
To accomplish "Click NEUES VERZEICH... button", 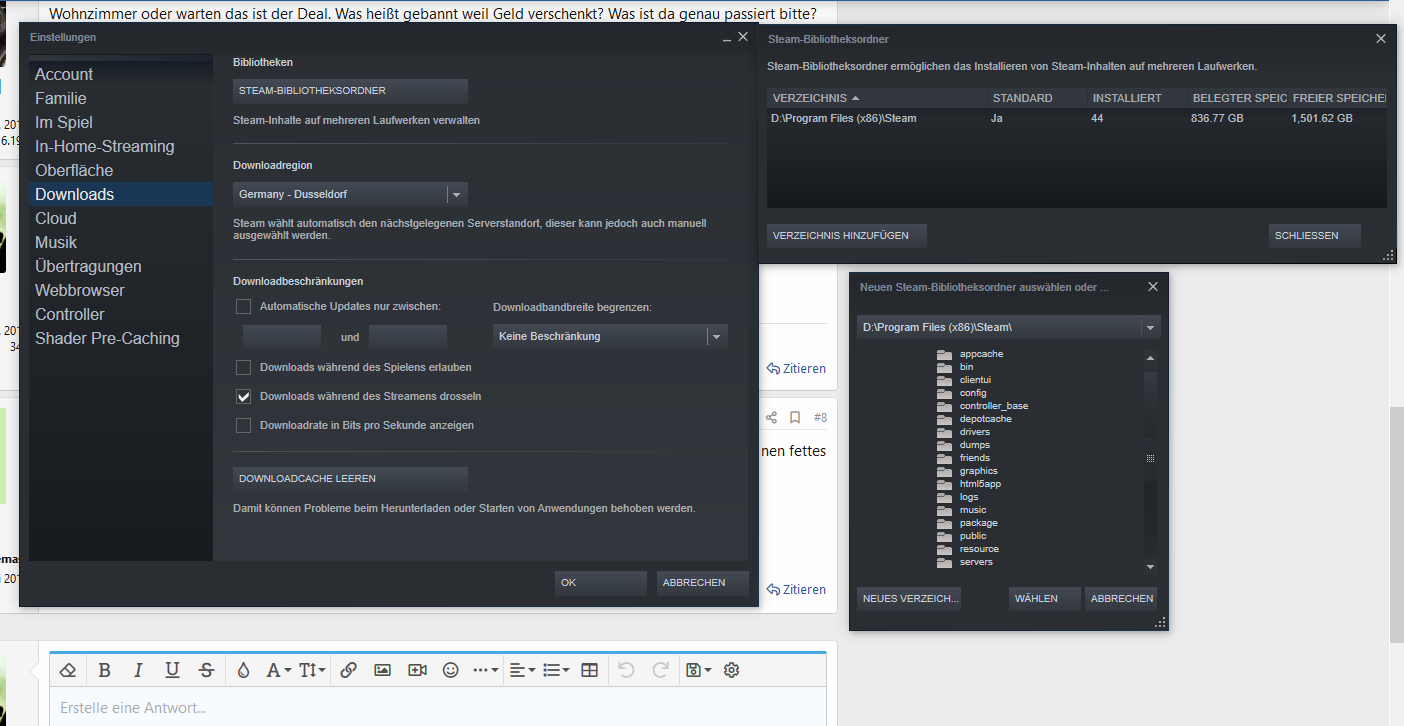I will point(909,599).
